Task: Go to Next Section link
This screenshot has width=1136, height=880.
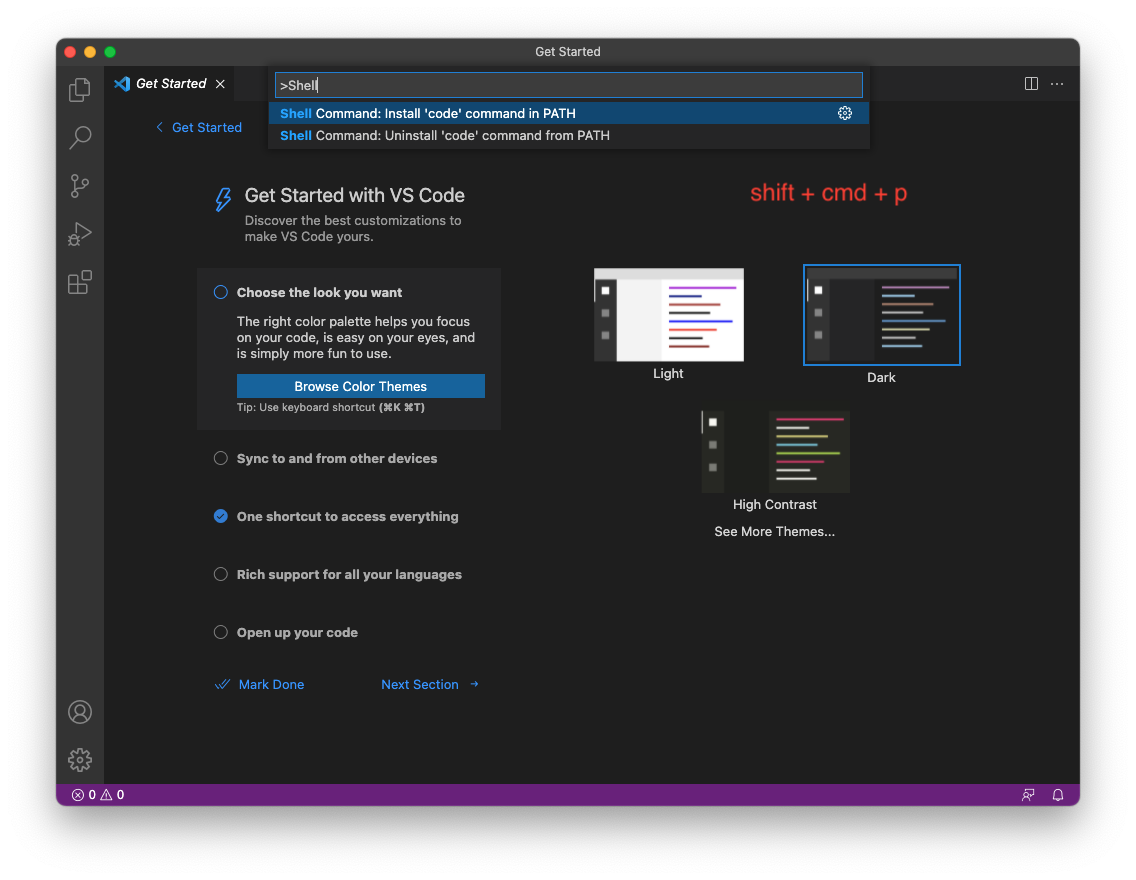Action: (x=430, y=684)
